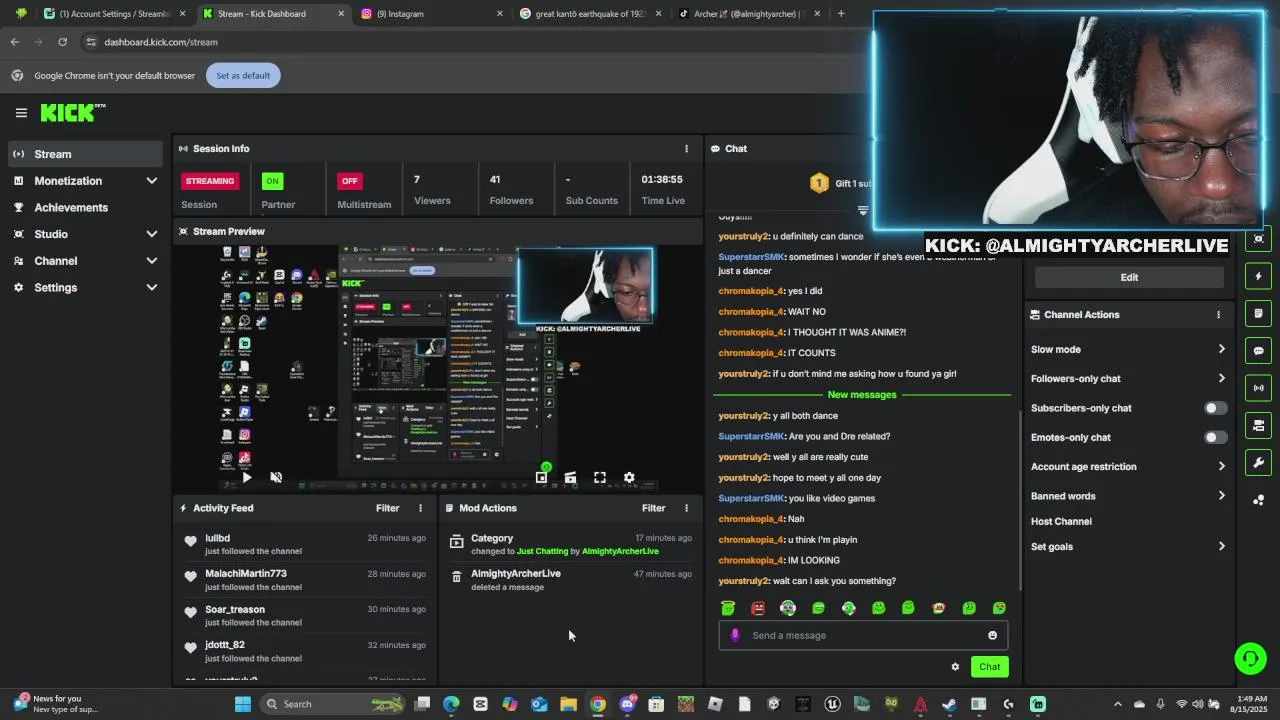Viewport: 1280px width, 720px height.
Task: Select Achievements in sidebar
Action: pyautogui.click(x=85, y=207)
